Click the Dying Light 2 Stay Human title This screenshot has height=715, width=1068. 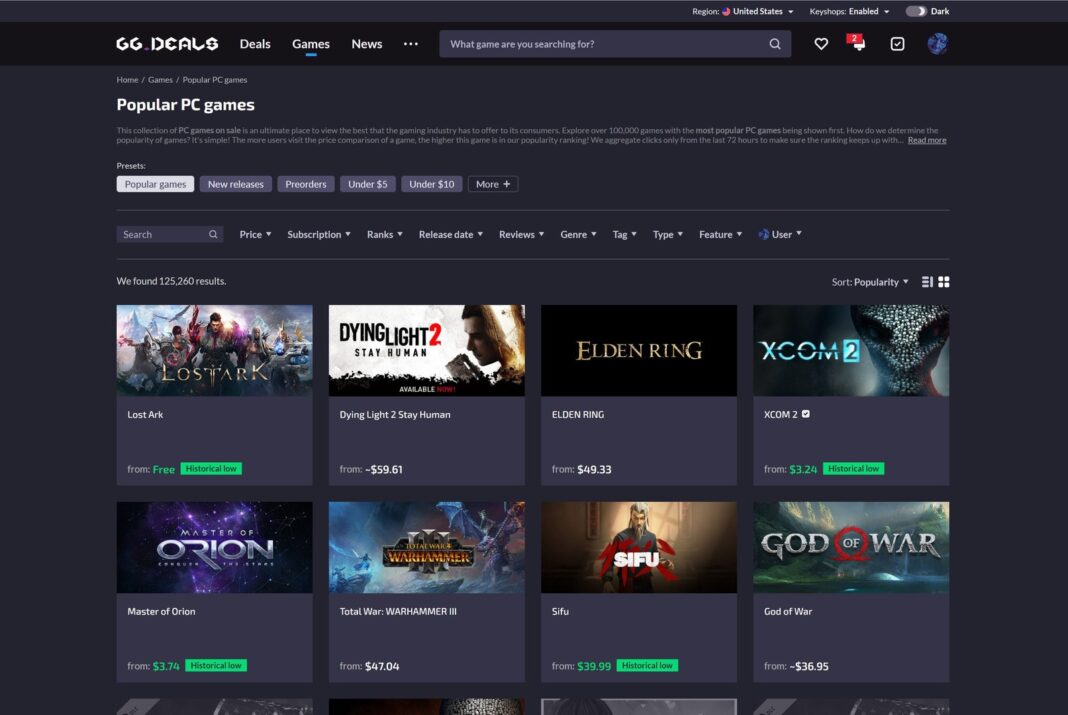[395, 414]
